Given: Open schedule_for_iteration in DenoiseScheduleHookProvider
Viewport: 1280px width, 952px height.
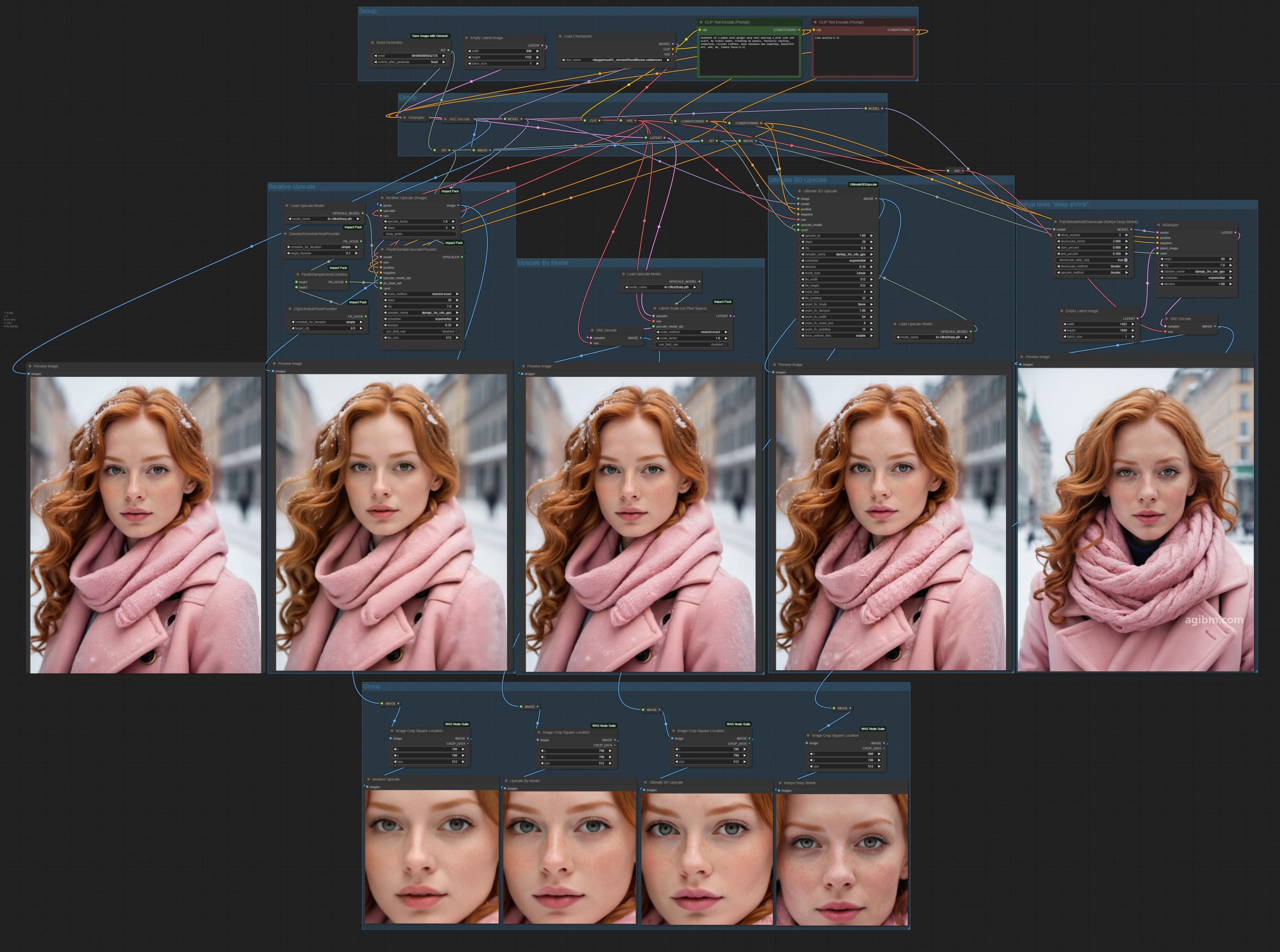Looking at the screenshot, I should (x=323, y=247).
